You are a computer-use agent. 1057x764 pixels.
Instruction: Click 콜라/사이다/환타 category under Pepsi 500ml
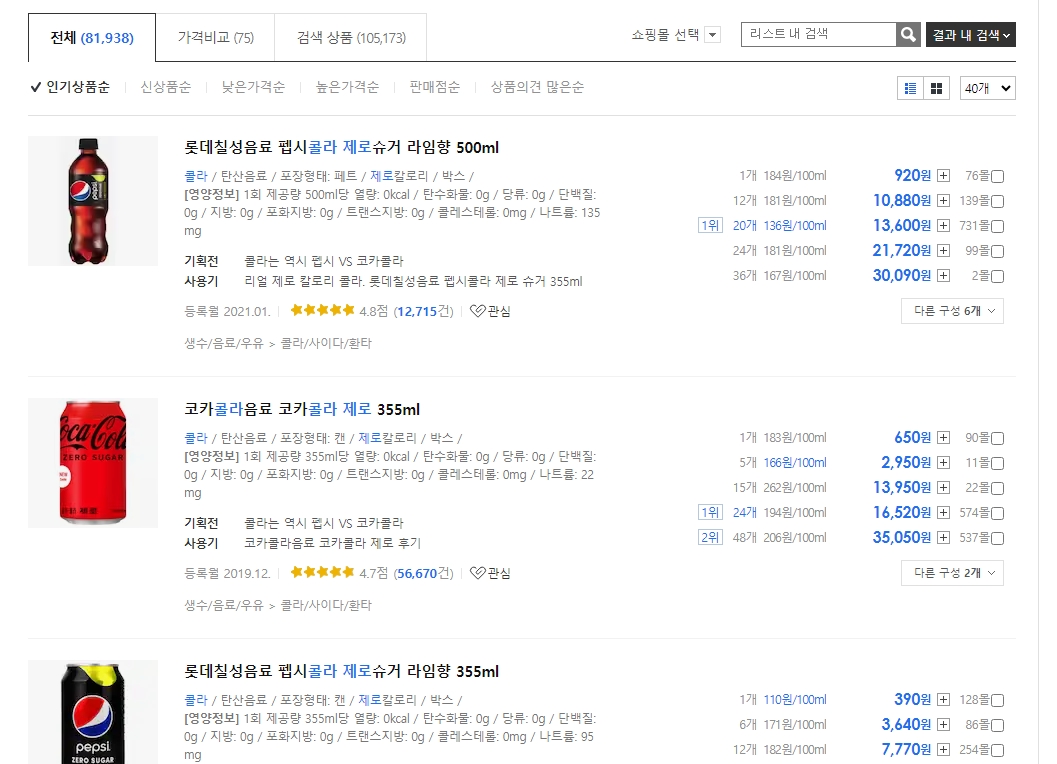click(326, 343)
